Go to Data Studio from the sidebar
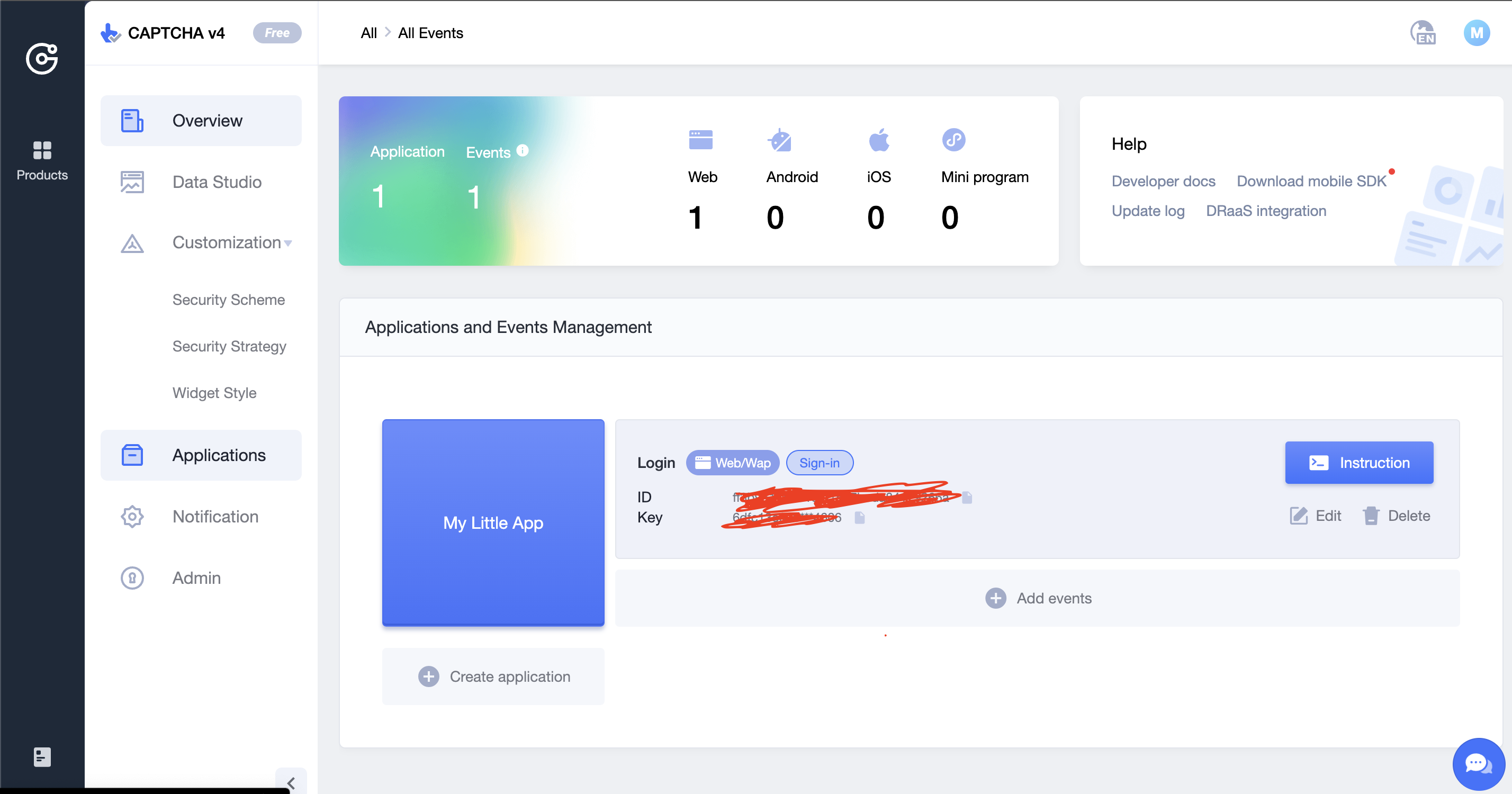This screenshot has width=1512, height=794. (x=217, y=182)
